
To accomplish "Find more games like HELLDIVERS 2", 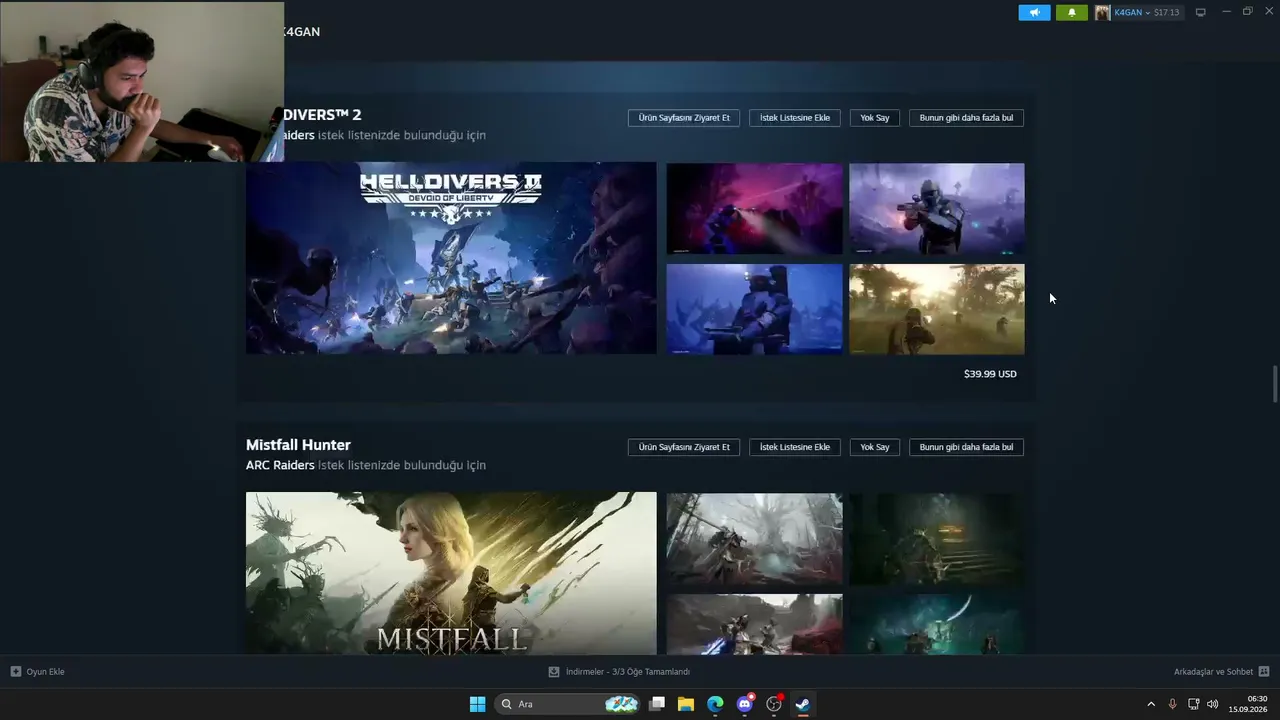I will tap(966, 118).
